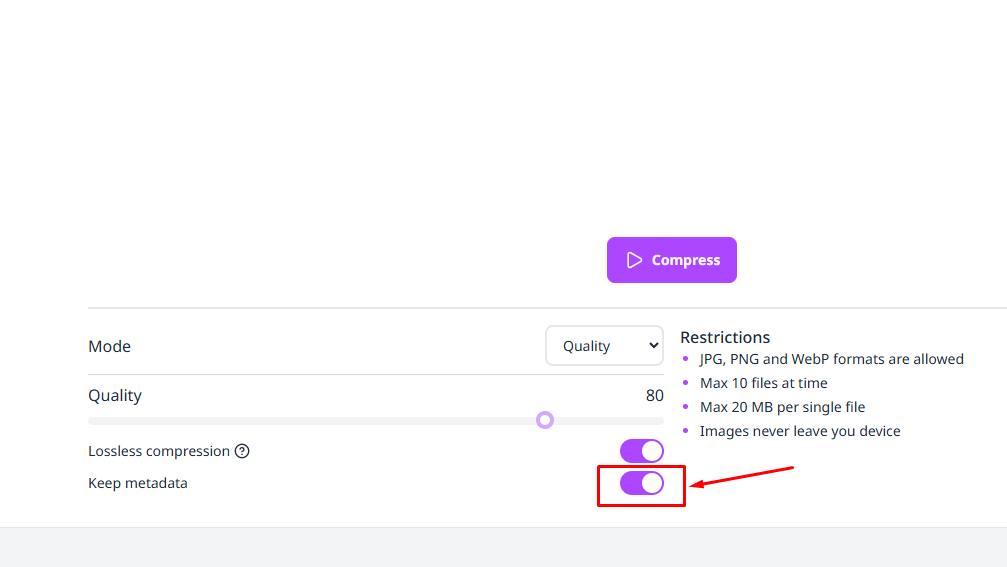Viewport: 1007px width, 567px height.
Task: Click the play icon inside Compress button
Action: coord(634,260)
